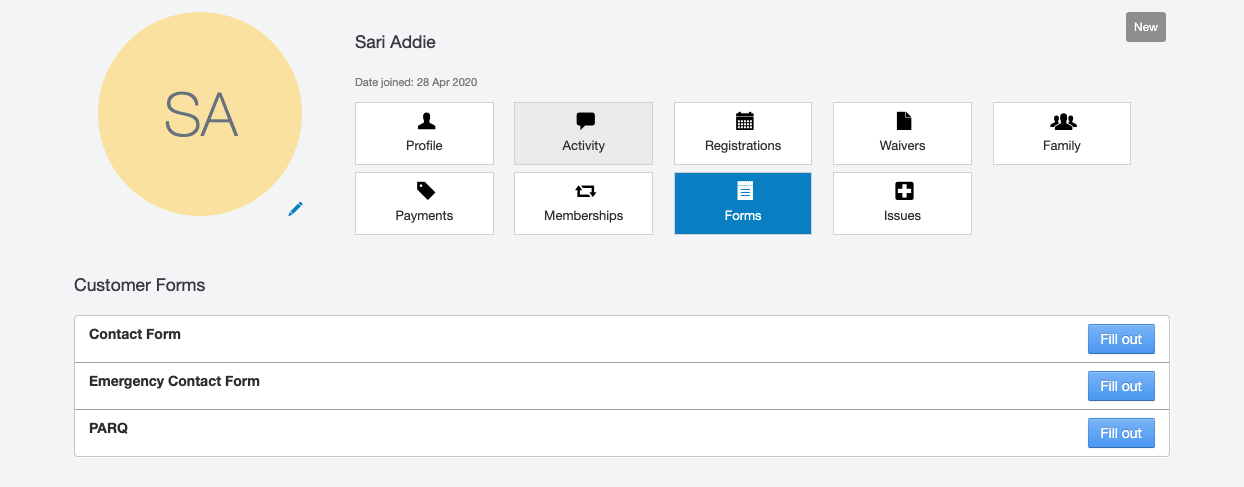
Task: Open the Waivers document tile
Action: pos(902,133)
